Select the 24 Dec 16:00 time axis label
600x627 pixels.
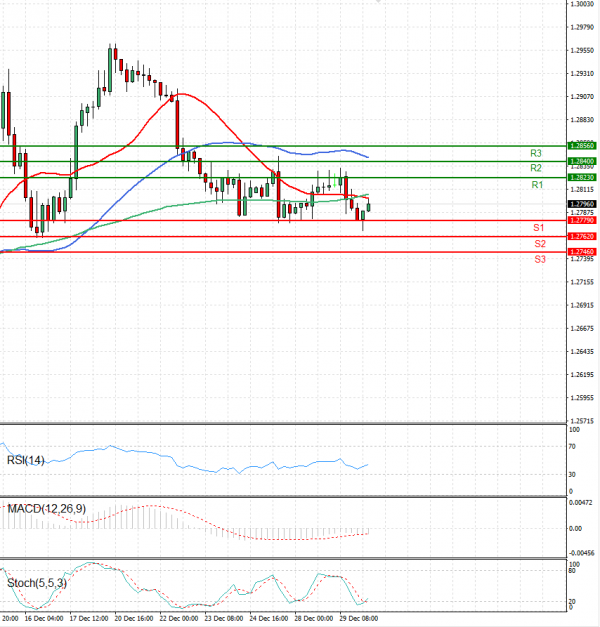270,619
